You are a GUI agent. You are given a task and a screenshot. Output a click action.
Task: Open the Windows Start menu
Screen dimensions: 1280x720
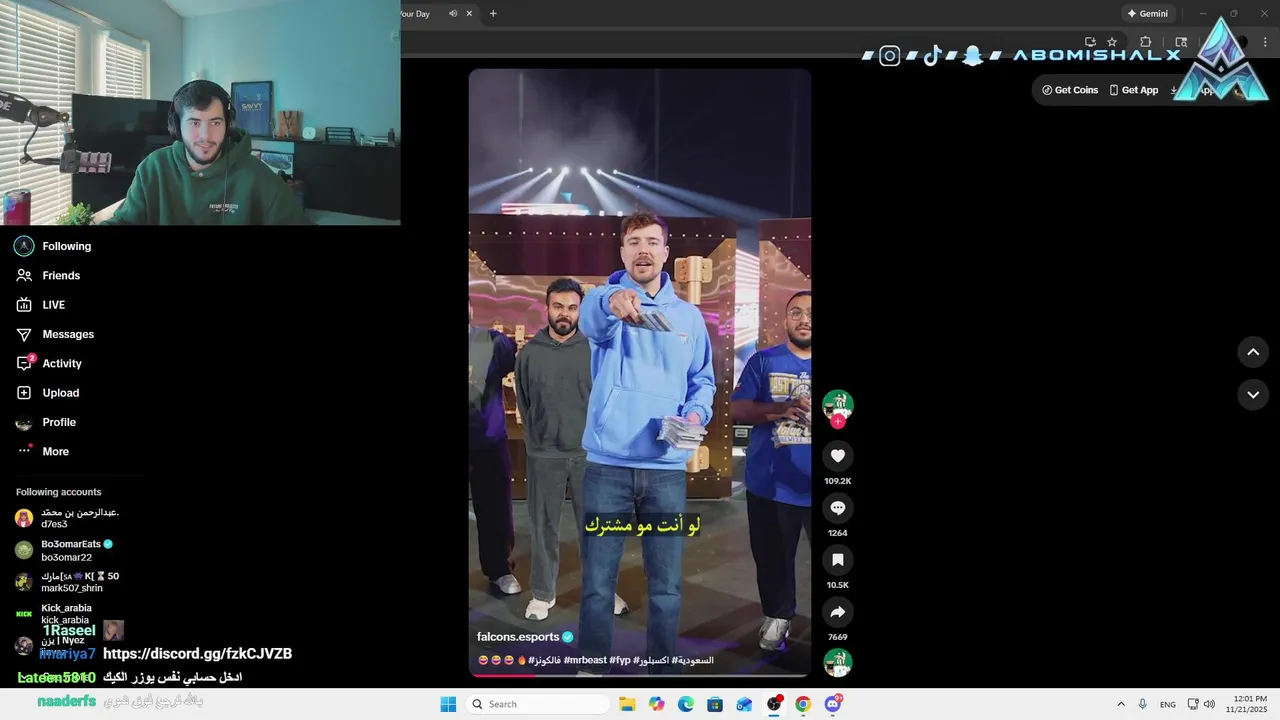coord(448,704)
